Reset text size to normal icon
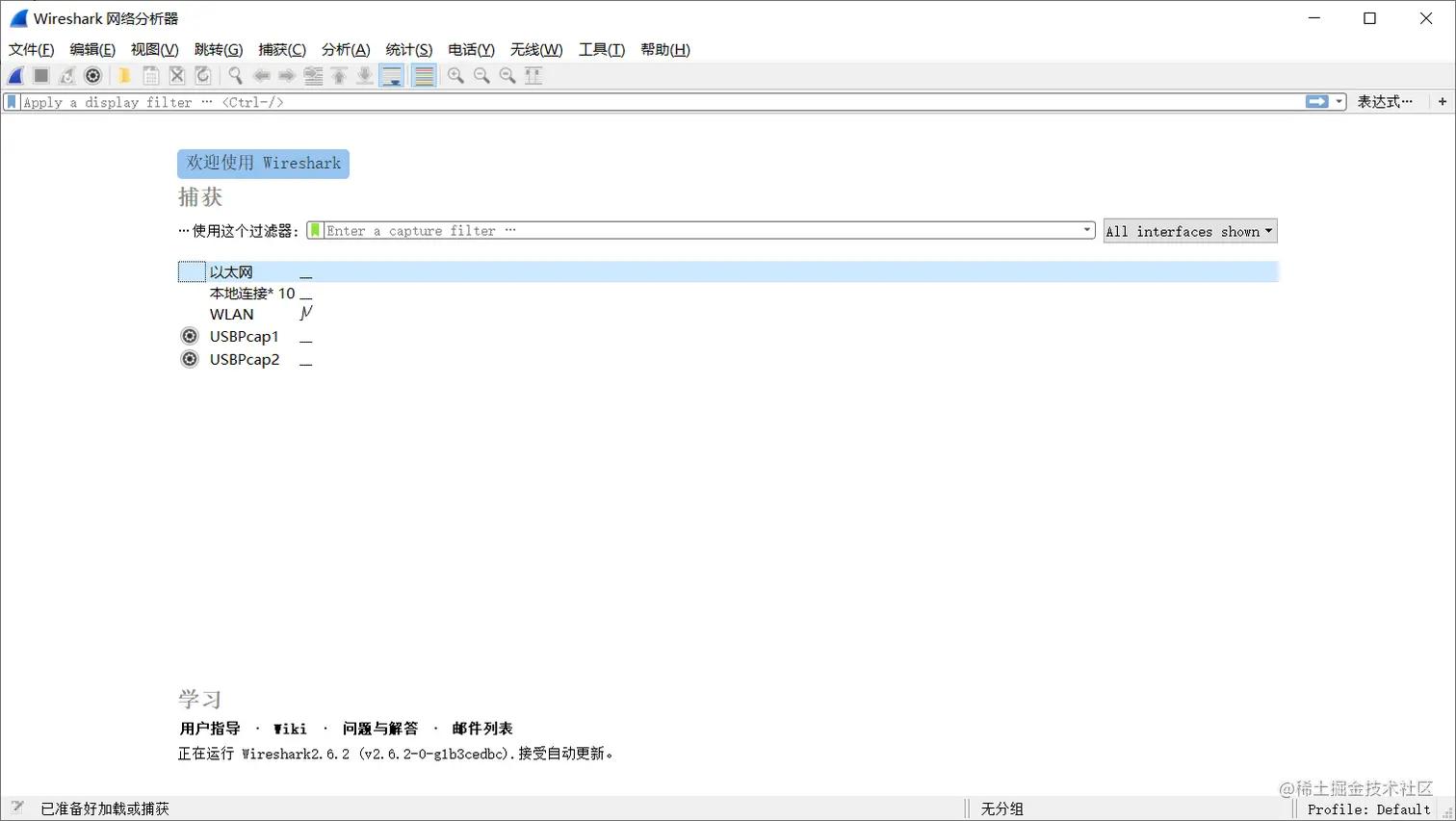 (507, 76)
